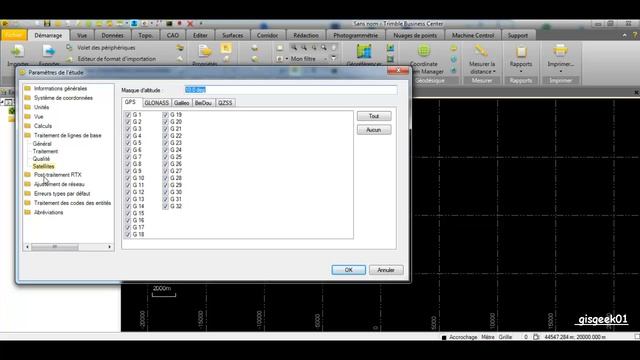Viewport: 640px width, 360px height.
Task: Click the red X icon in quick access toolbar
Action: coord(190,24)
